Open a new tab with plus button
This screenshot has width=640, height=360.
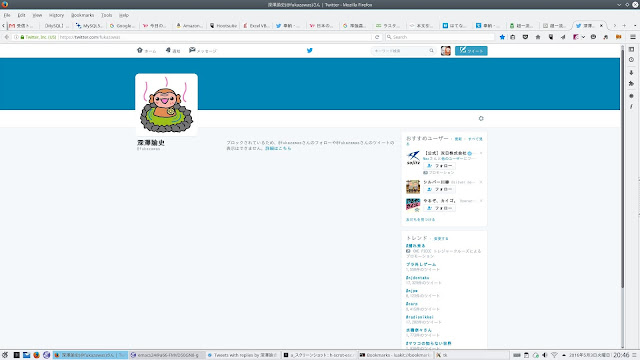click(x=624, y=25)
